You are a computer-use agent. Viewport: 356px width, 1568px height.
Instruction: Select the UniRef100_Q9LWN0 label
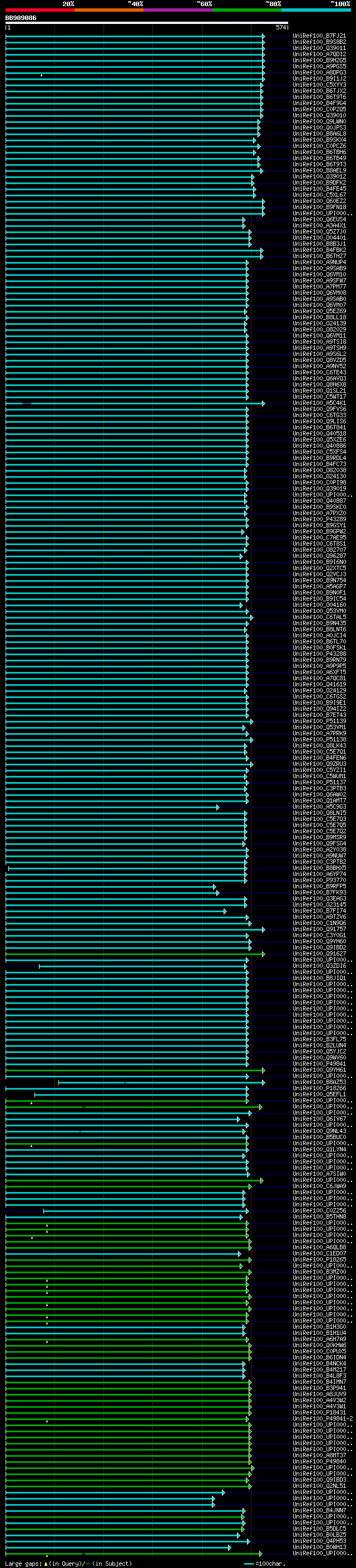coord(319,122)
